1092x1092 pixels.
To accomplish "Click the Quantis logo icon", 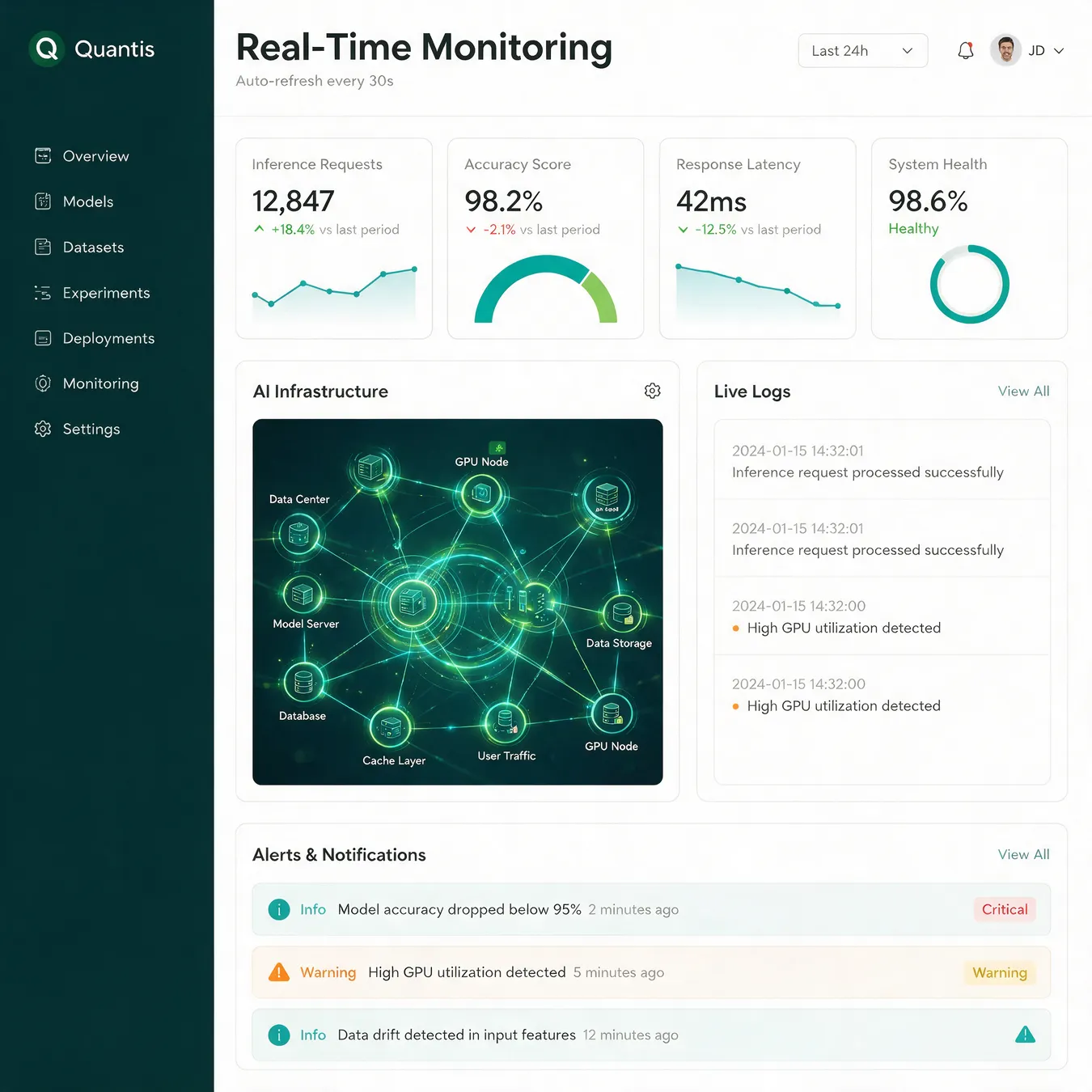I will tap(47, 49).
